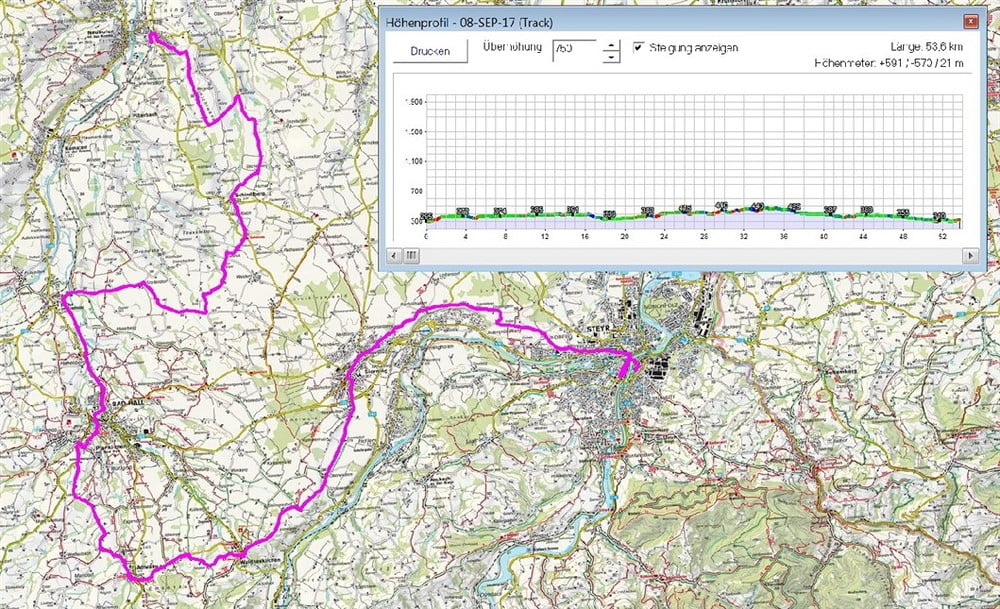Viewport: 1000px width, 609px height.
Task: Click the Drucken print button
Action: click(x=431, y=51)
